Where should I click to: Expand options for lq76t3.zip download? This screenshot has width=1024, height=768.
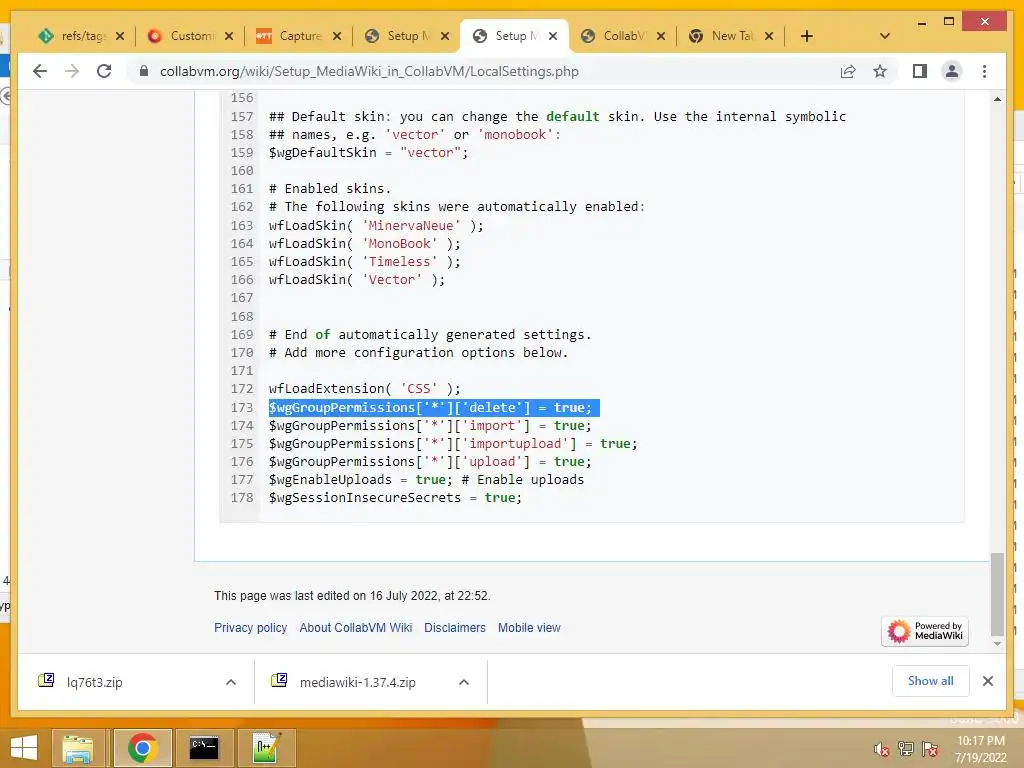[x=231, y=682]
